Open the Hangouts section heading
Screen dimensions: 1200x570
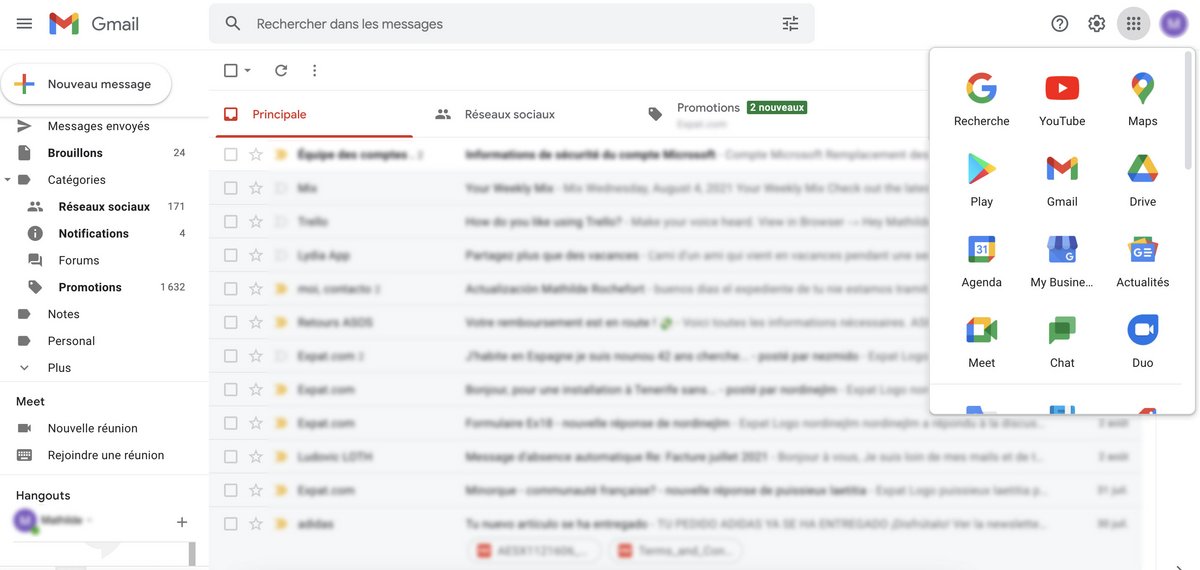coord(43,495)
